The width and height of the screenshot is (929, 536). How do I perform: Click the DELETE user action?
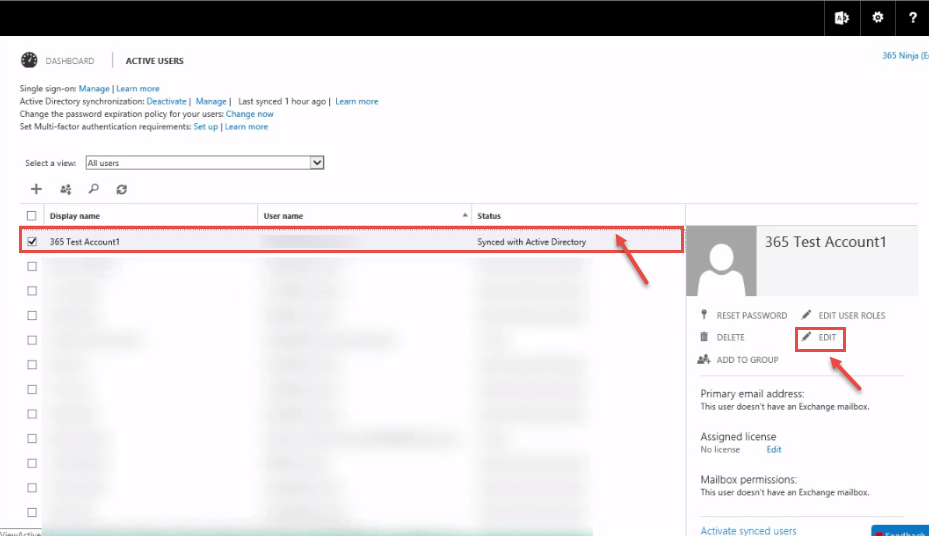point(731,337)
